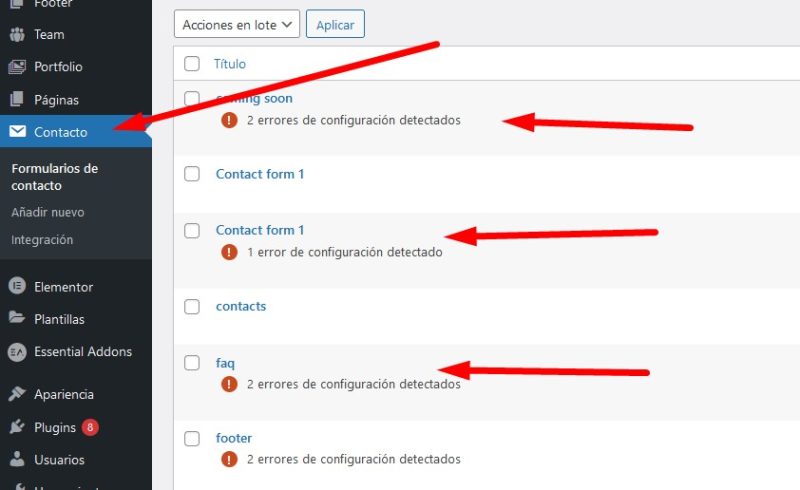Tick the footer form checkbox

coord(192,438)
